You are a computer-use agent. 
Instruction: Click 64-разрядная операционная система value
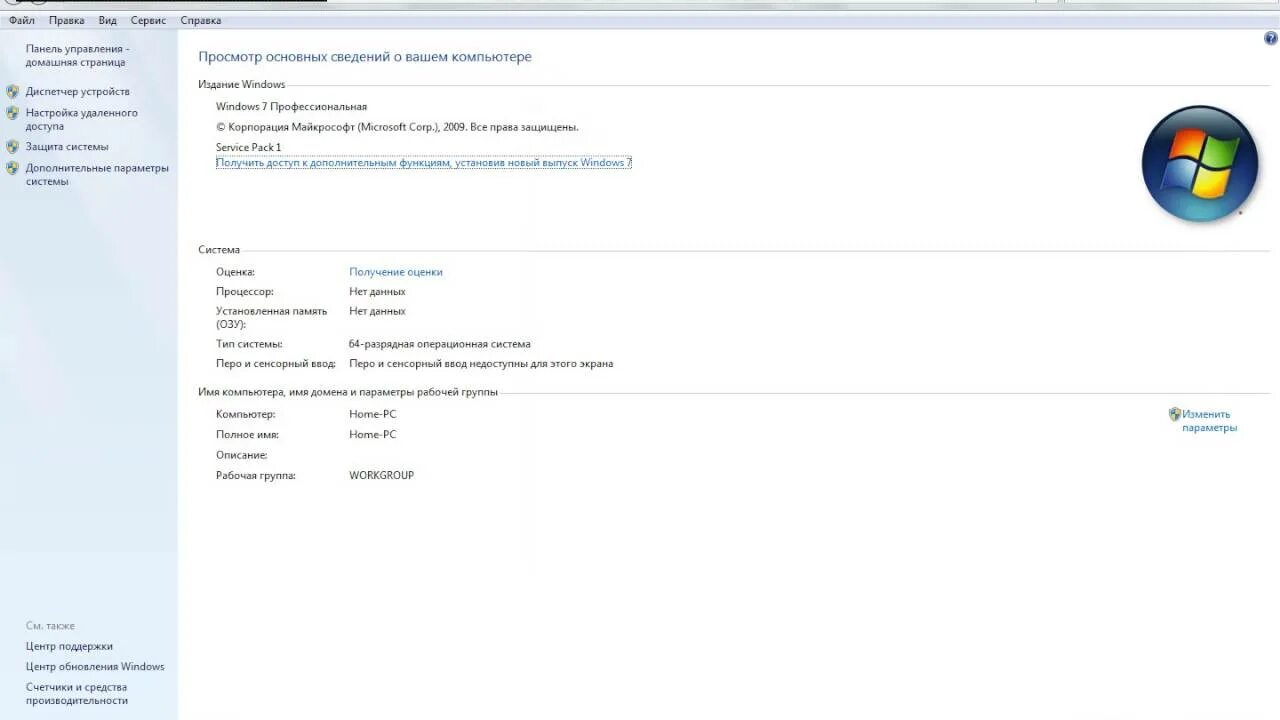440,344
